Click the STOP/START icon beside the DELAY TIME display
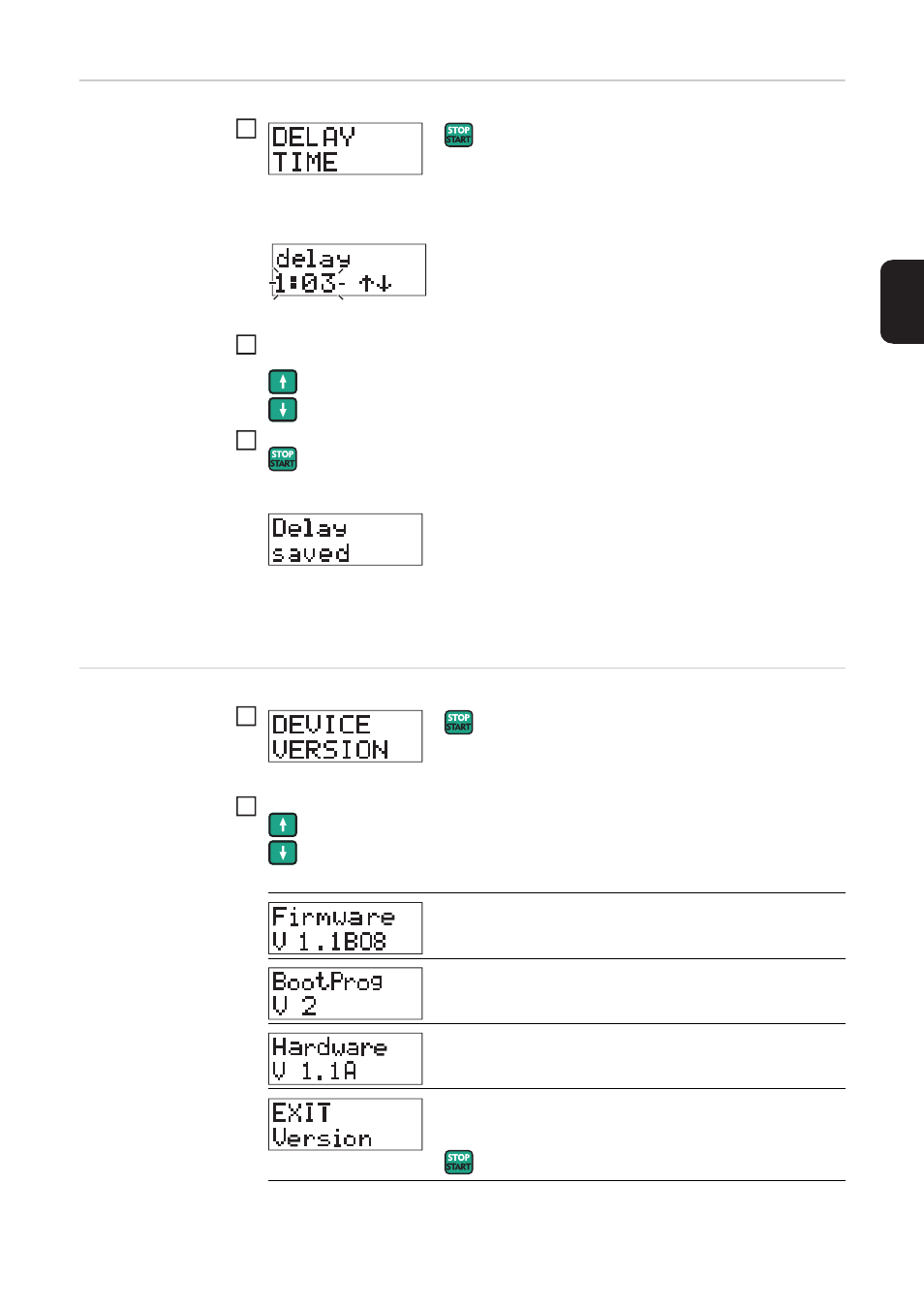This screenshot has width=924, height=1308. 458,135
